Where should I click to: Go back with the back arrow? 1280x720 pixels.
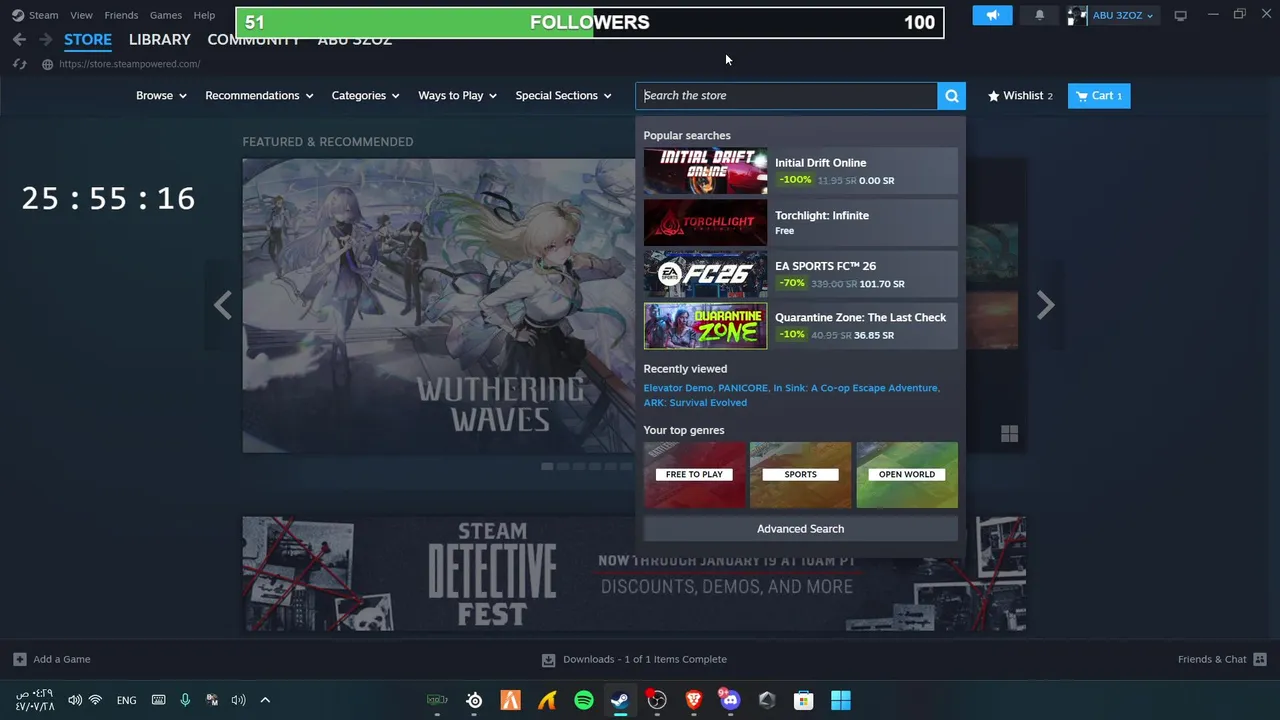[x=19, y=39]
